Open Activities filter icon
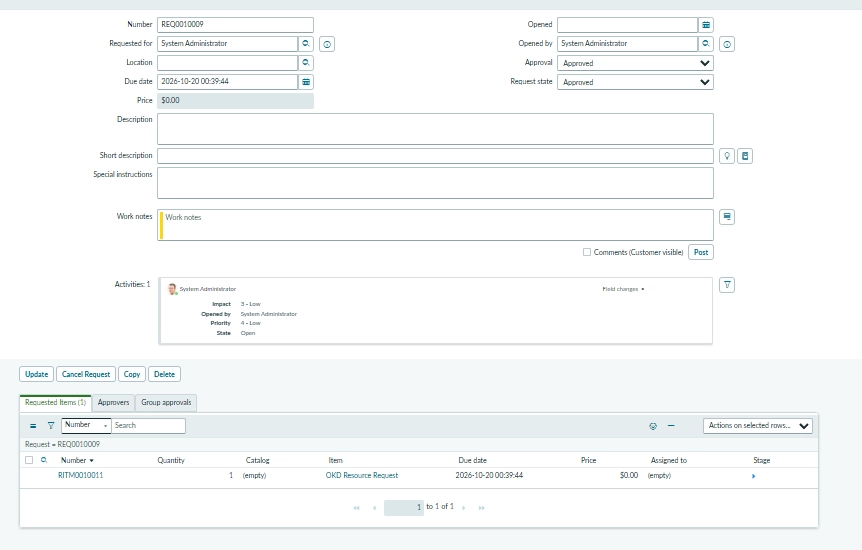Screen dimensions: 862x550 click(x=727, y=285)
